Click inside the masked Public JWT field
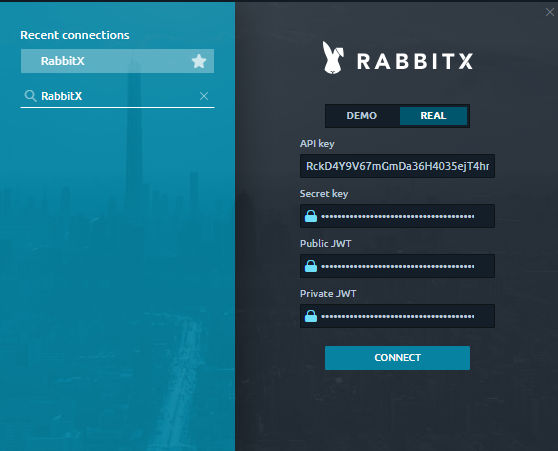Viewport: 558px width, 451px height. pos(397,266)
